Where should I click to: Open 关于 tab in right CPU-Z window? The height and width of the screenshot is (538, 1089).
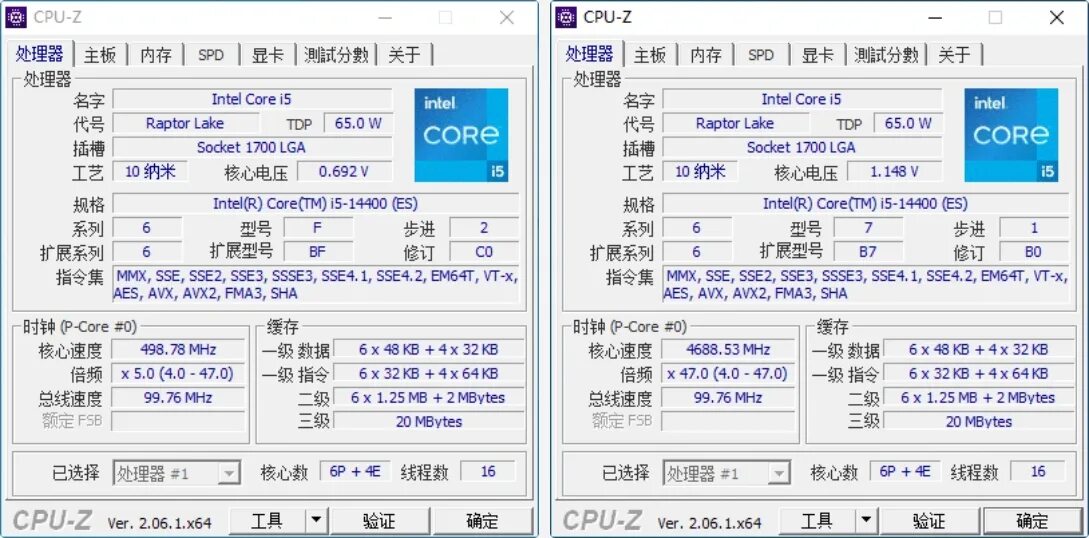click(954, 55)
